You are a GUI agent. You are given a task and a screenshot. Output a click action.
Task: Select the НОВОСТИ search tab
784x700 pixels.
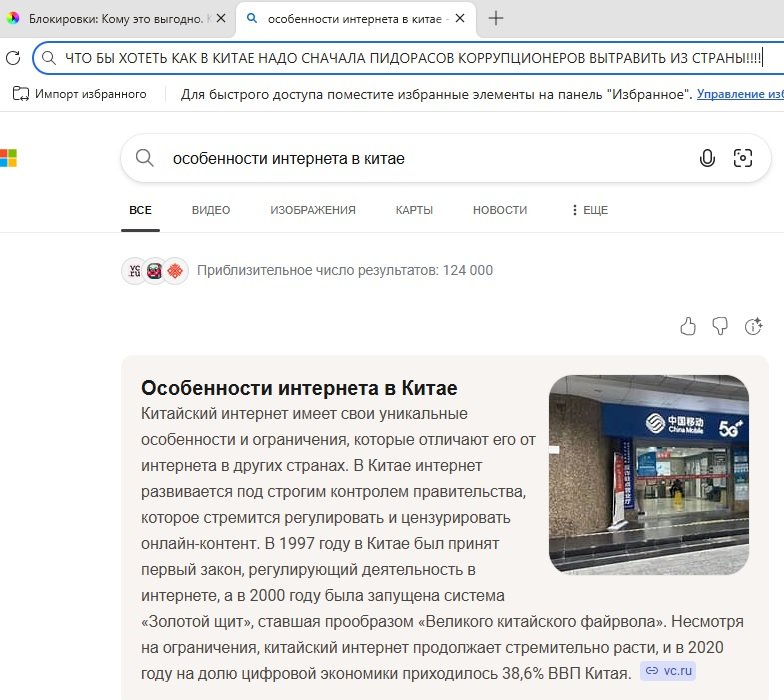500,210
